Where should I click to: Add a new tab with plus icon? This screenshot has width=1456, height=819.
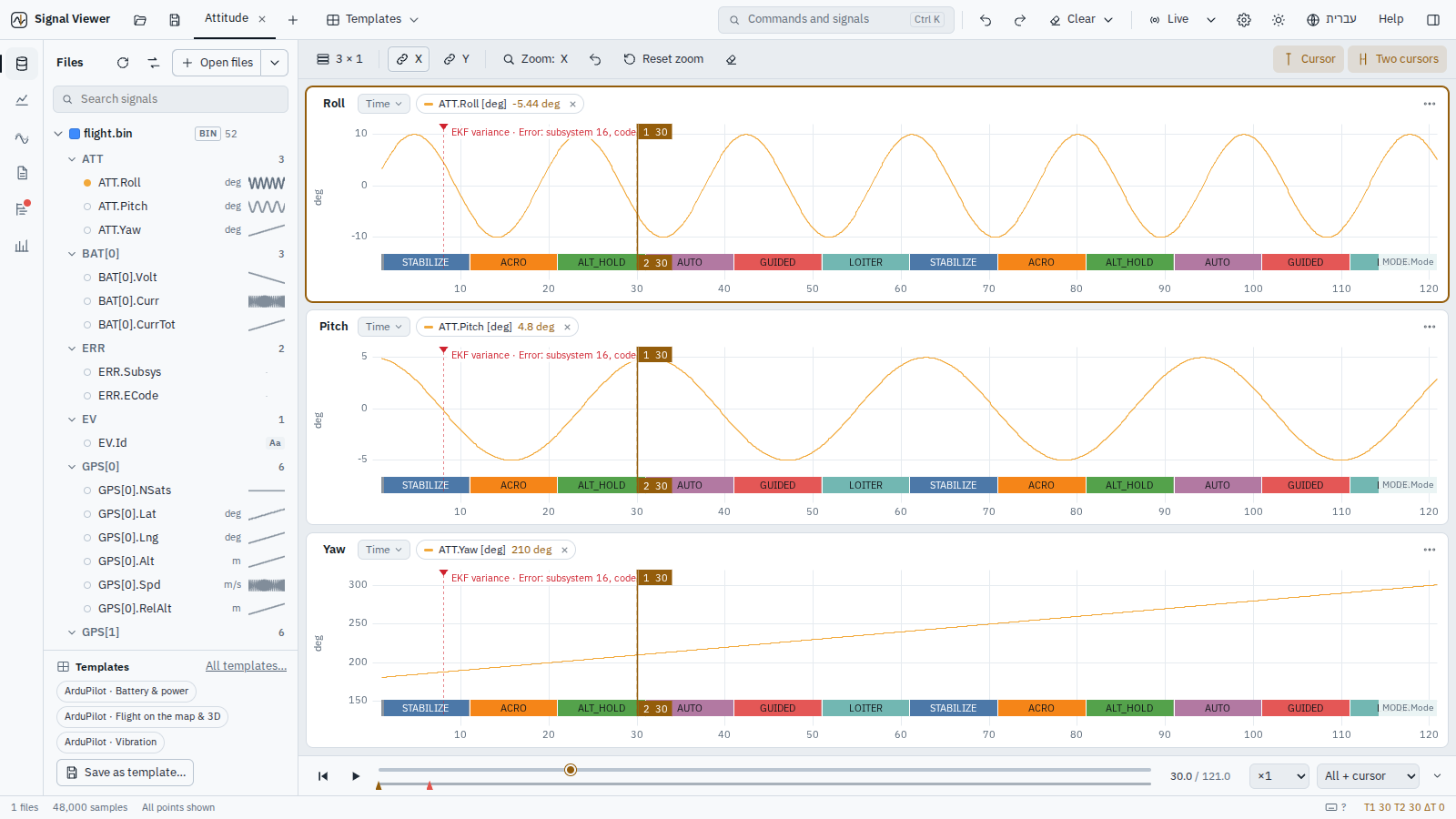pos(293,19)
